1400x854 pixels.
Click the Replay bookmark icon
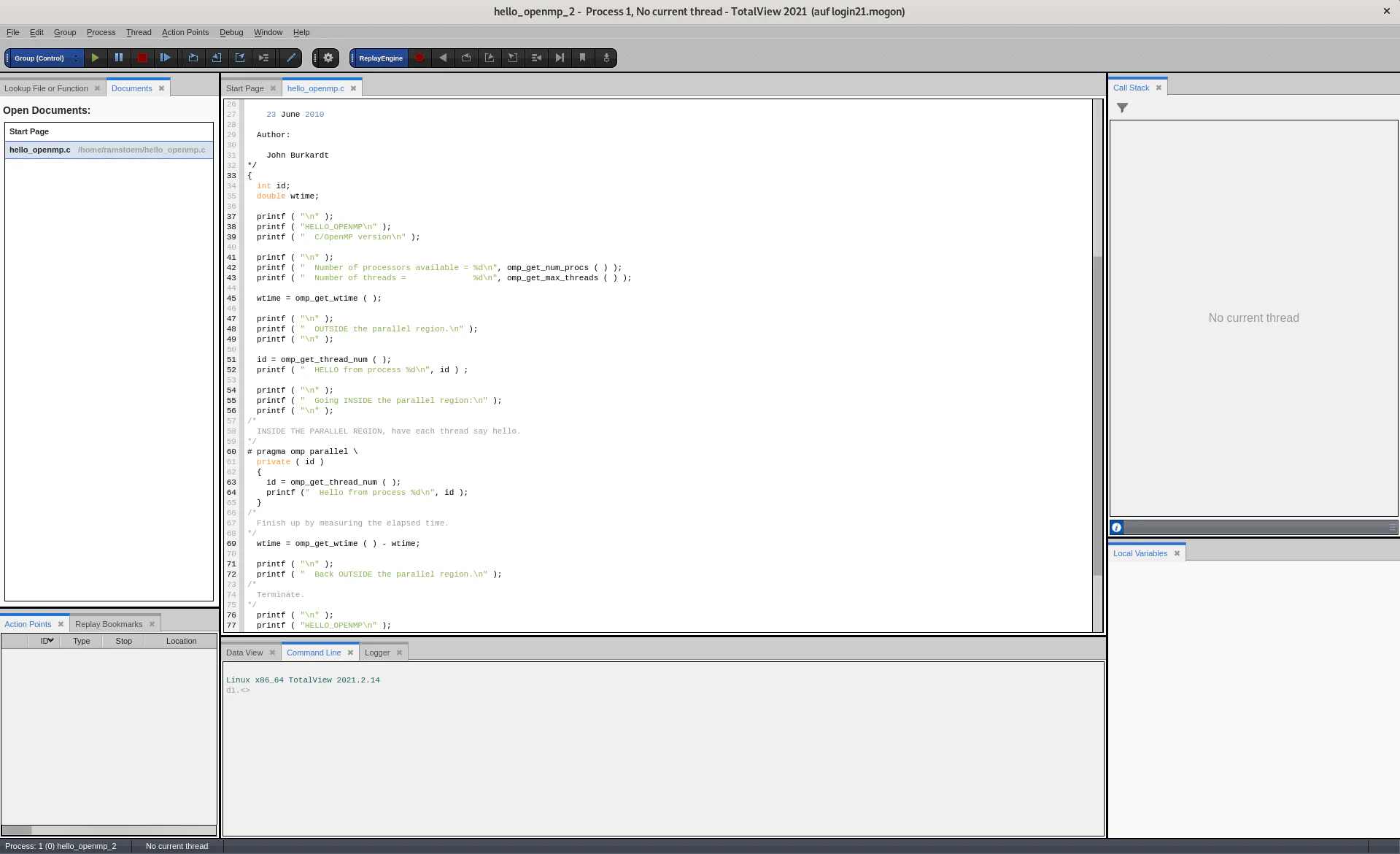click(583, 58)
